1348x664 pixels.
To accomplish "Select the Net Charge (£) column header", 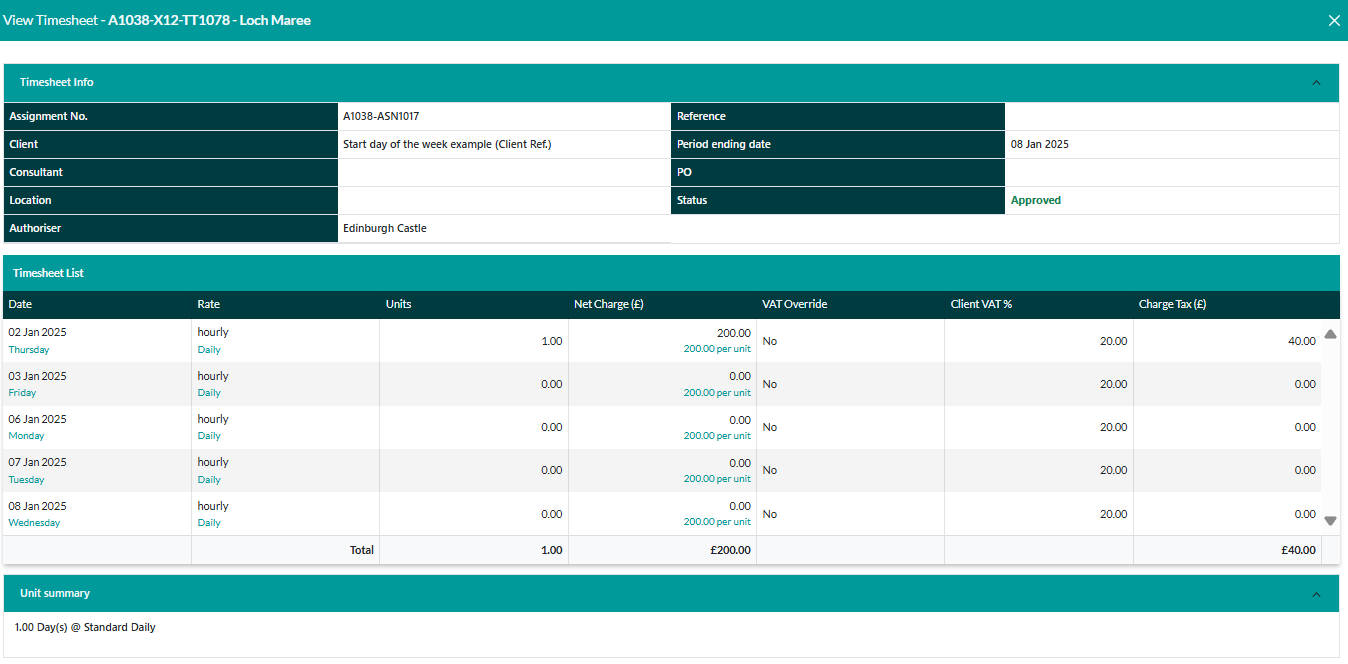I will point(608,304).
